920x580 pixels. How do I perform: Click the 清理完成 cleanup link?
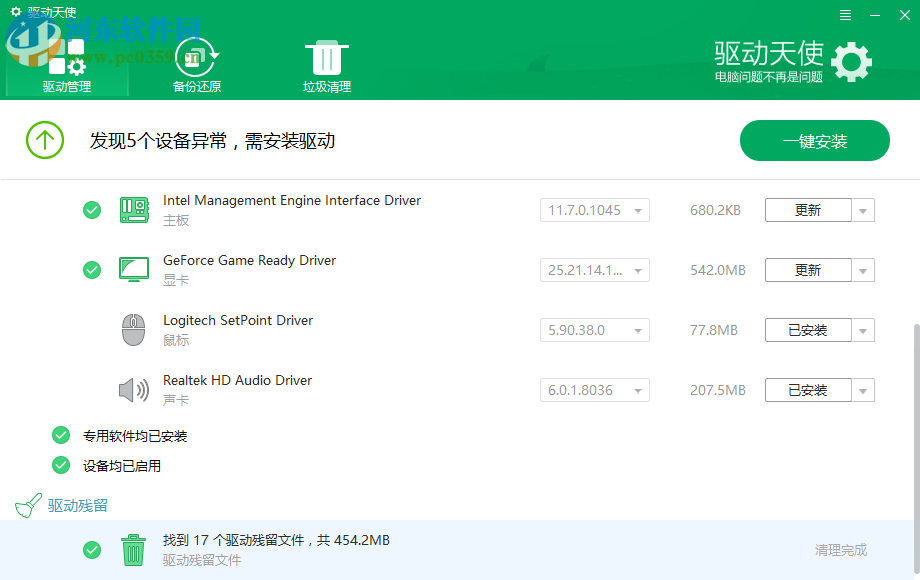[x=843, y=550]
